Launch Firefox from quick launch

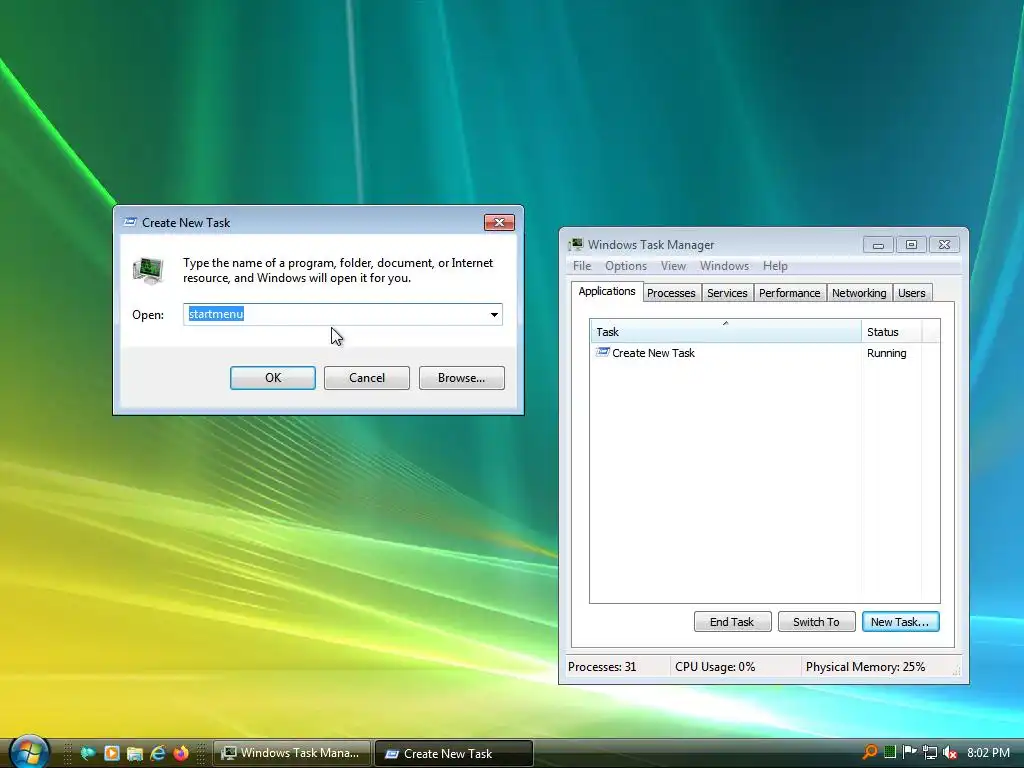pos(181,753)
